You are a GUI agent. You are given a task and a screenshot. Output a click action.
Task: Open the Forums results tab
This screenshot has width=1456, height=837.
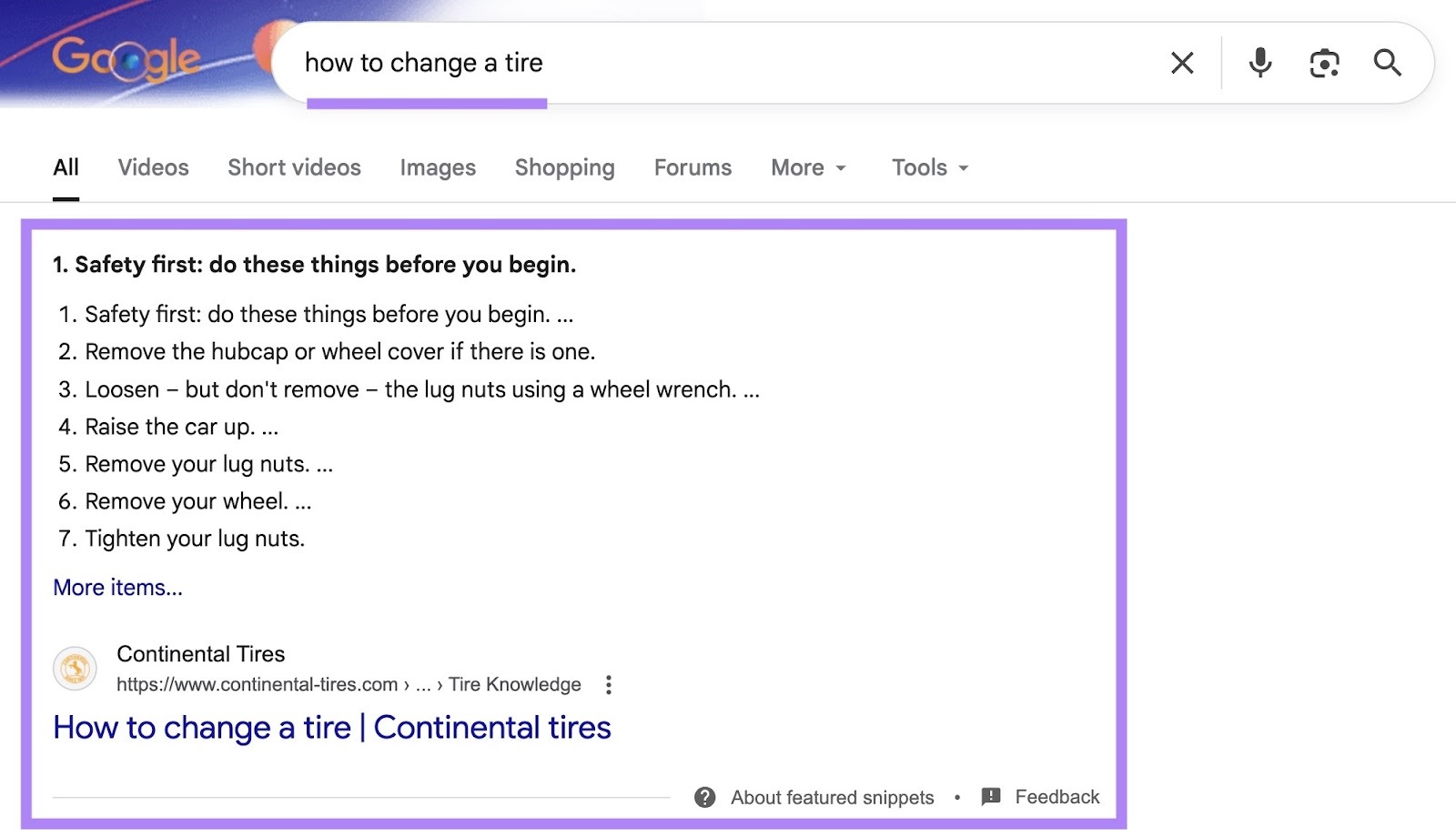click(x=693, y=167)
